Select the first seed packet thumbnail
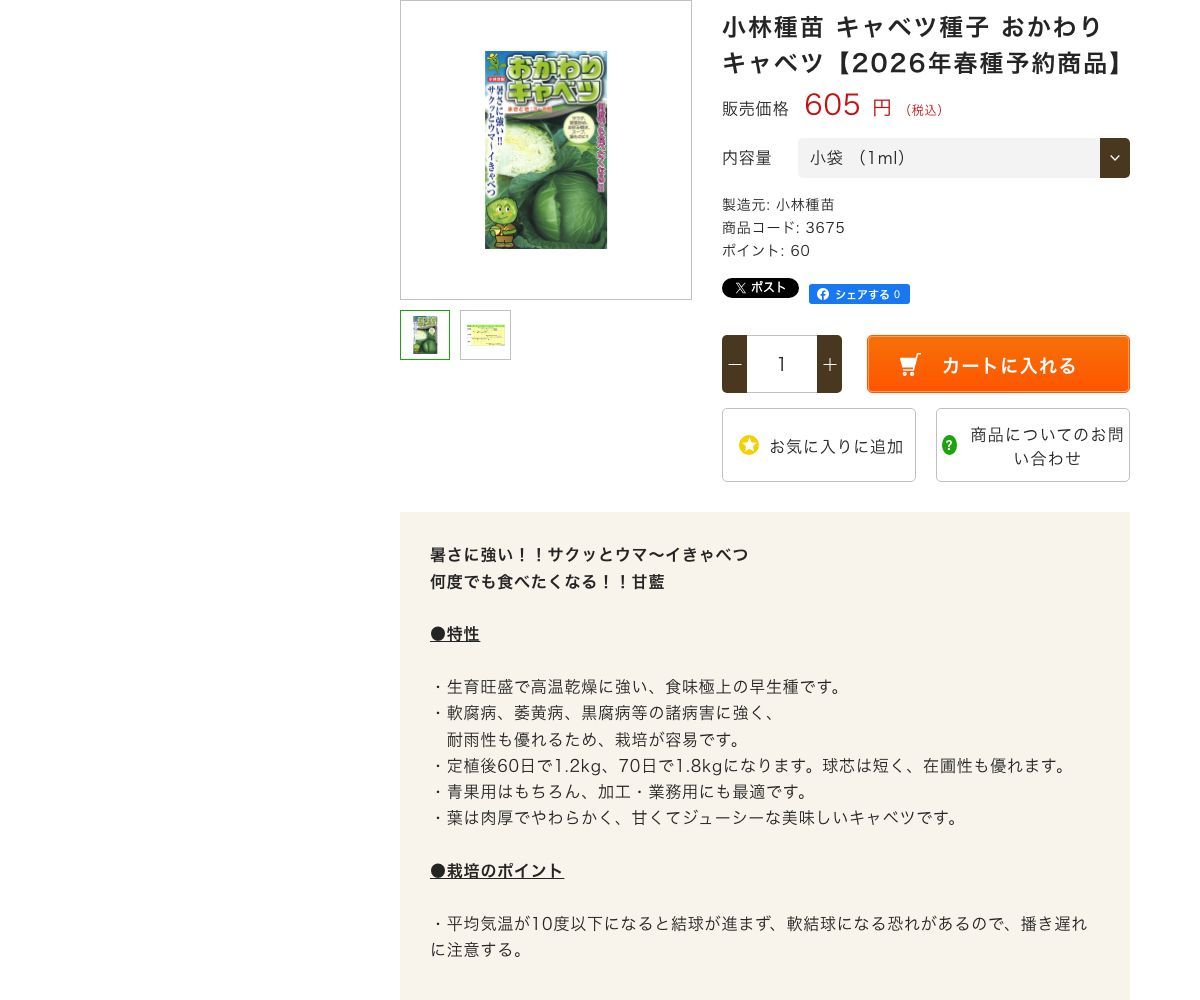This screenshot has width=1200, height=1000. tap(425, 335)
